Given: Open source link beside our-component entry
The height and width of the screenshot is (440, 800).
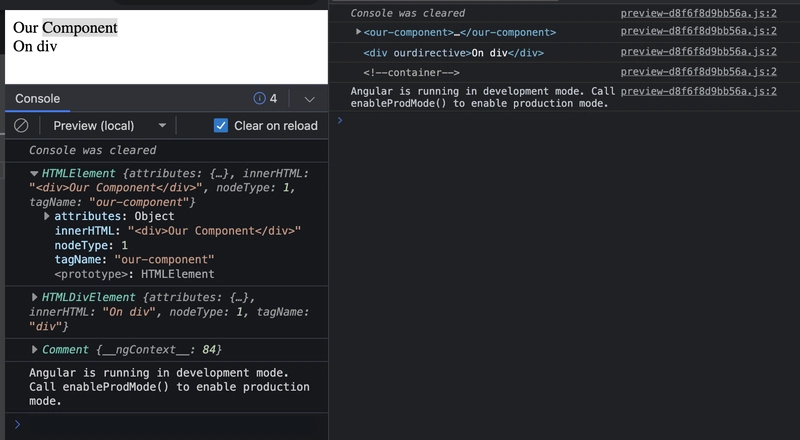Looking at the screenshot, I should pyautogui.click(x=698, y=33).
